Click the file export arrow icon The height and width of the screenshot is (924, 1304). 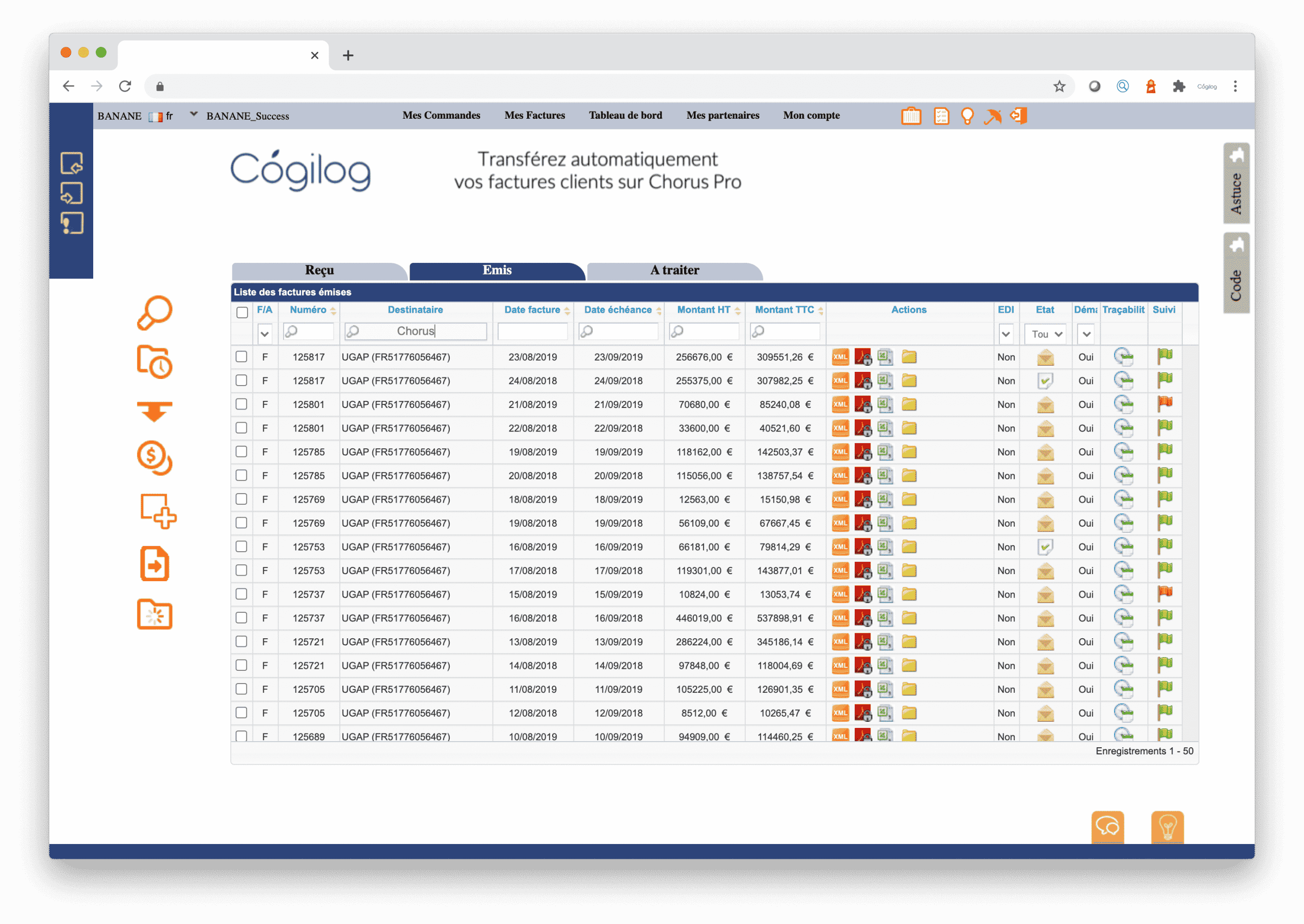click(155, 563)
